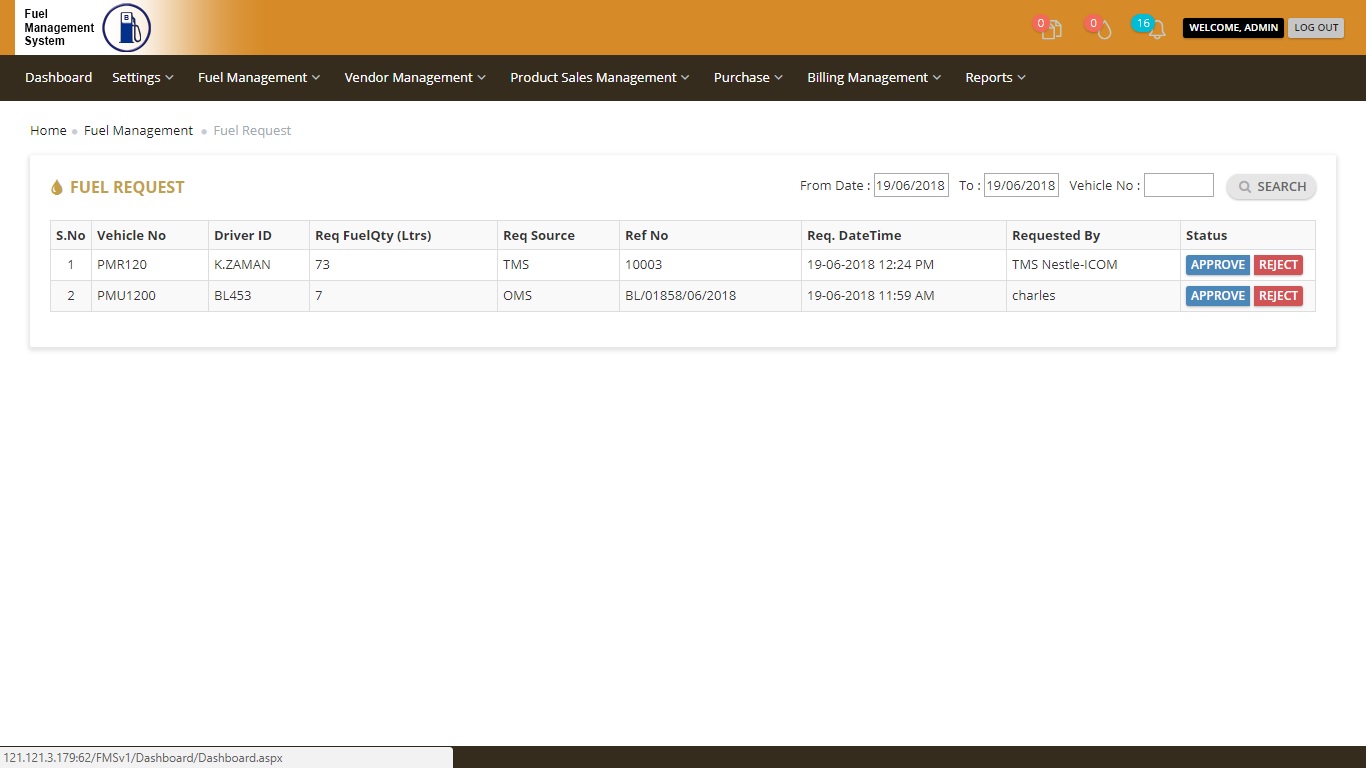Click the fuel droplet notification icon
Screen dimensions: 1366x768
pos(1102,29)
